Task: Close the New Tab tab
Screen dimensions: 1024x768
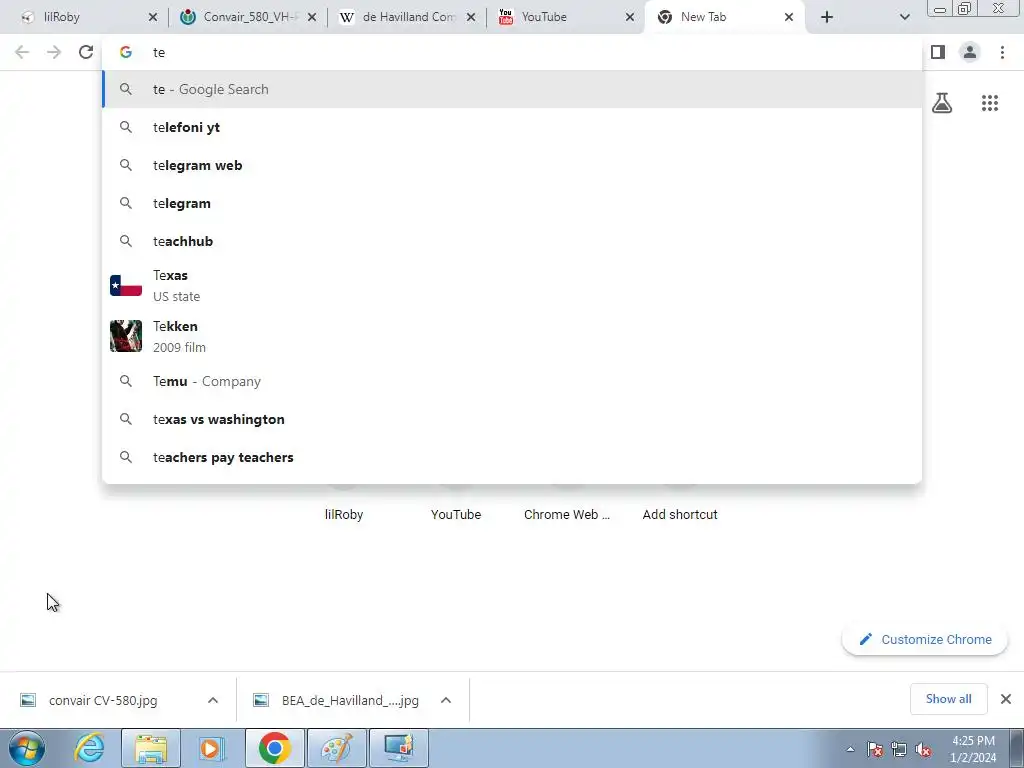Action: click(789, 17)
